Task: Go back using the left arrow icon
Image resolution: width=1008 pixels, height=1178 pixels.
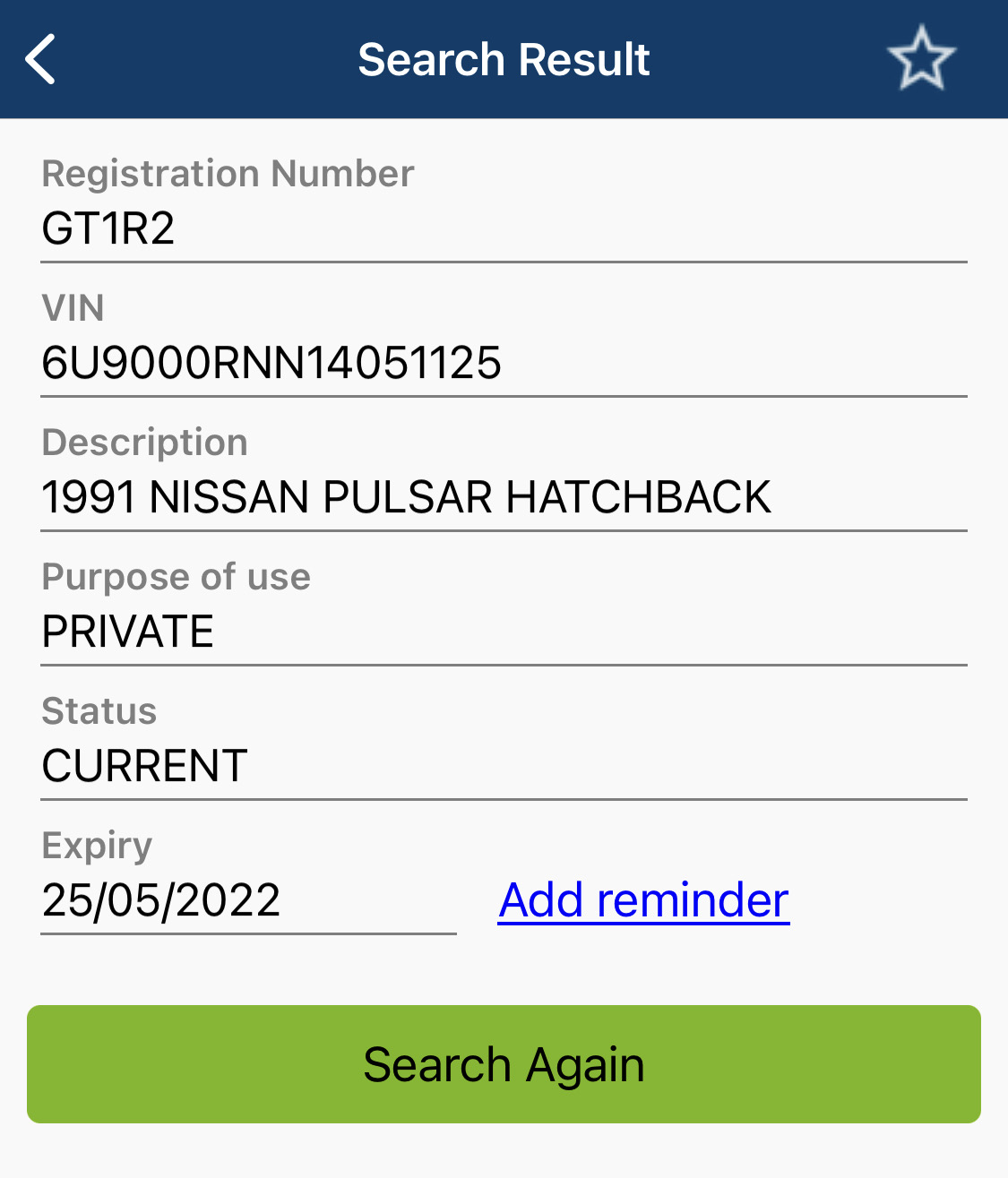Action: (41, 59)
